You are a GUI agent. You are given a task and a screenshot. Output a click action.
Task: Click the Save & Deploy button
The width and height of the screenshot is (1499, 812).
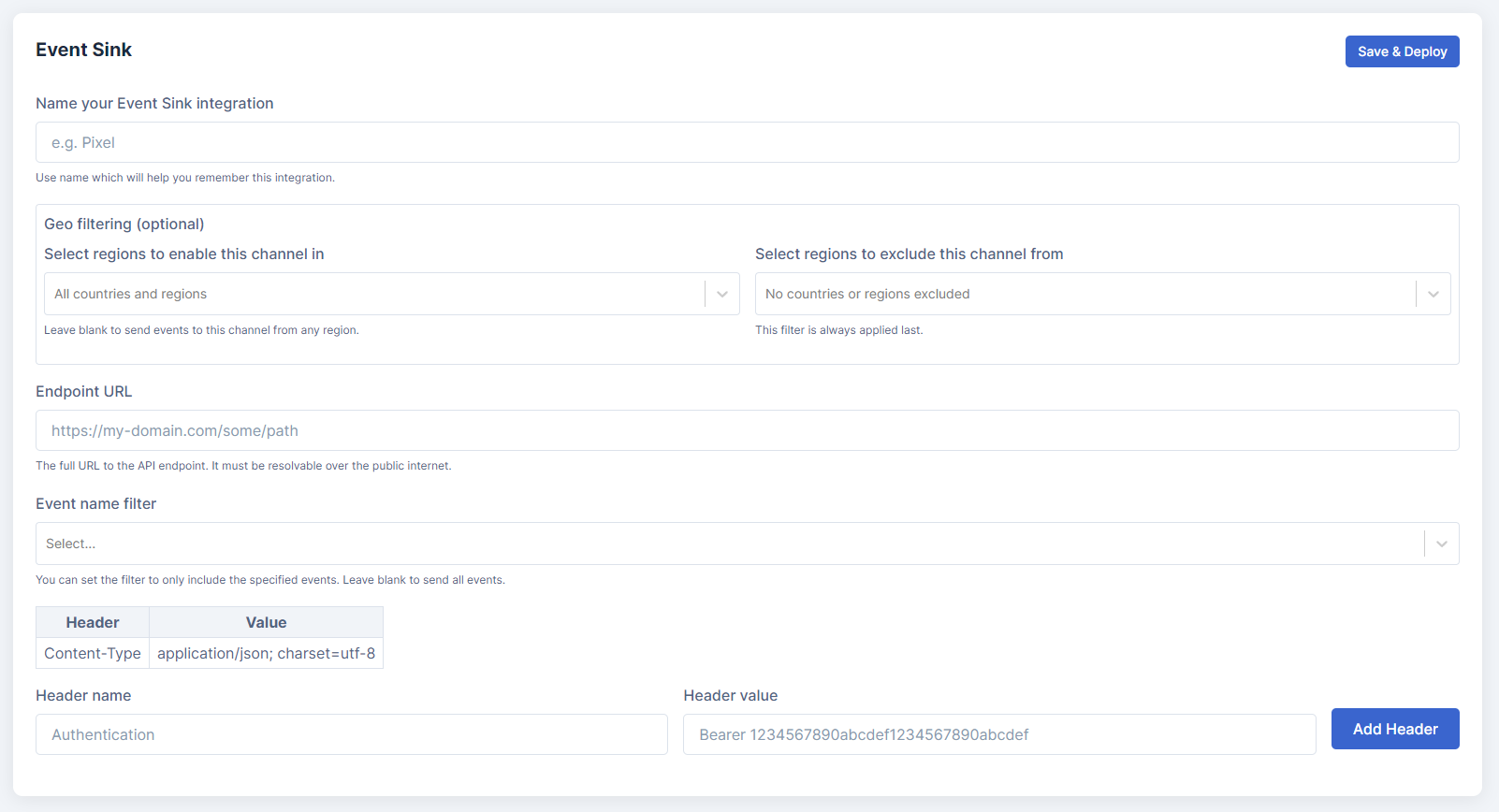pos(1402,51)
